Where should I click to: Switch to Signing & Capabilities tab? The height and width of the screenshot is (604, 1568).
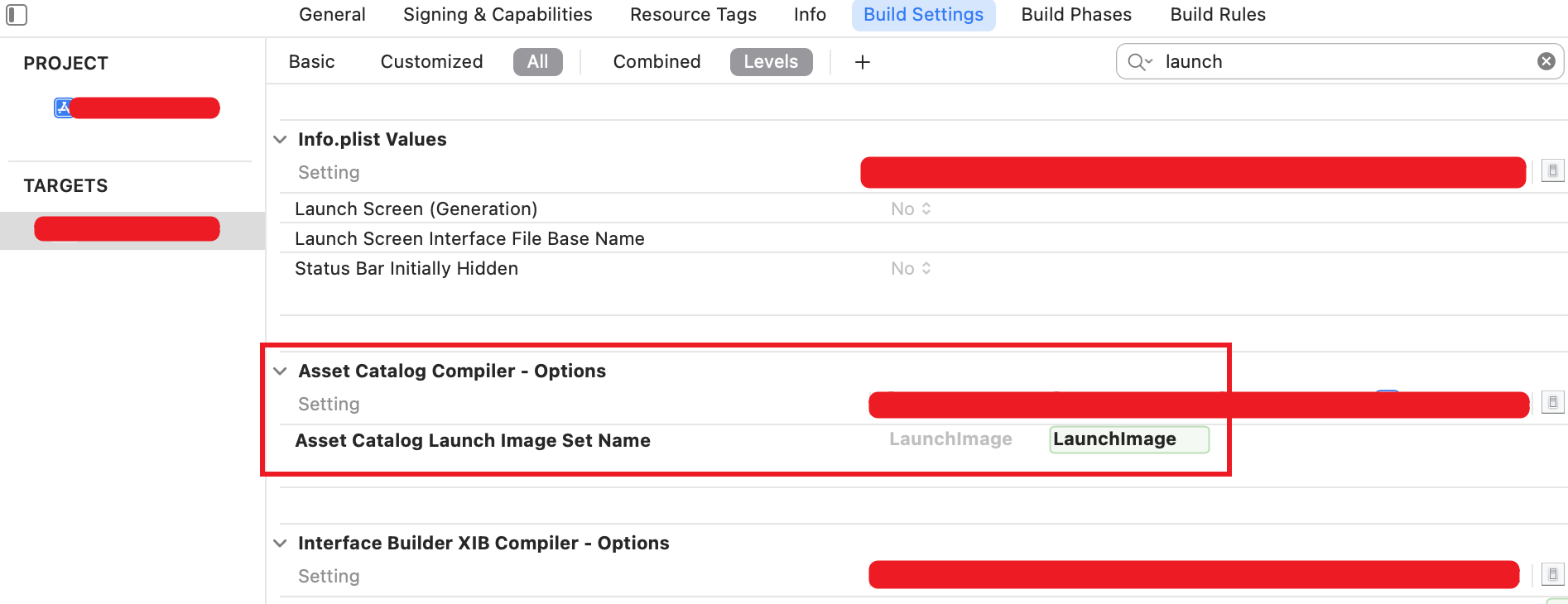(x=498, y=15)
